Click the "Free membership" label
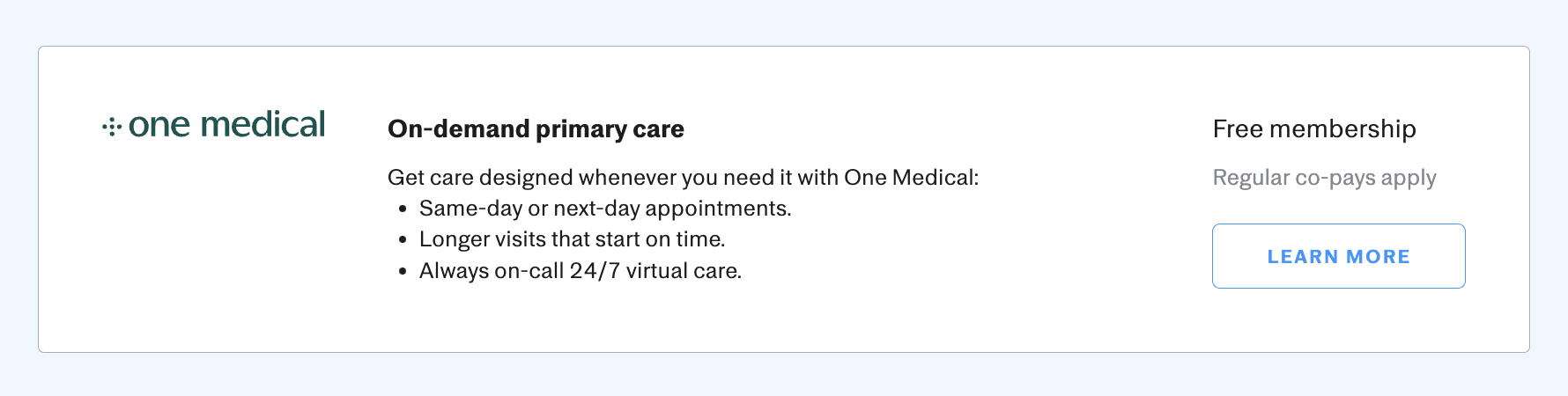This screenshot has height=396, width=1568. pos(1313,129)
